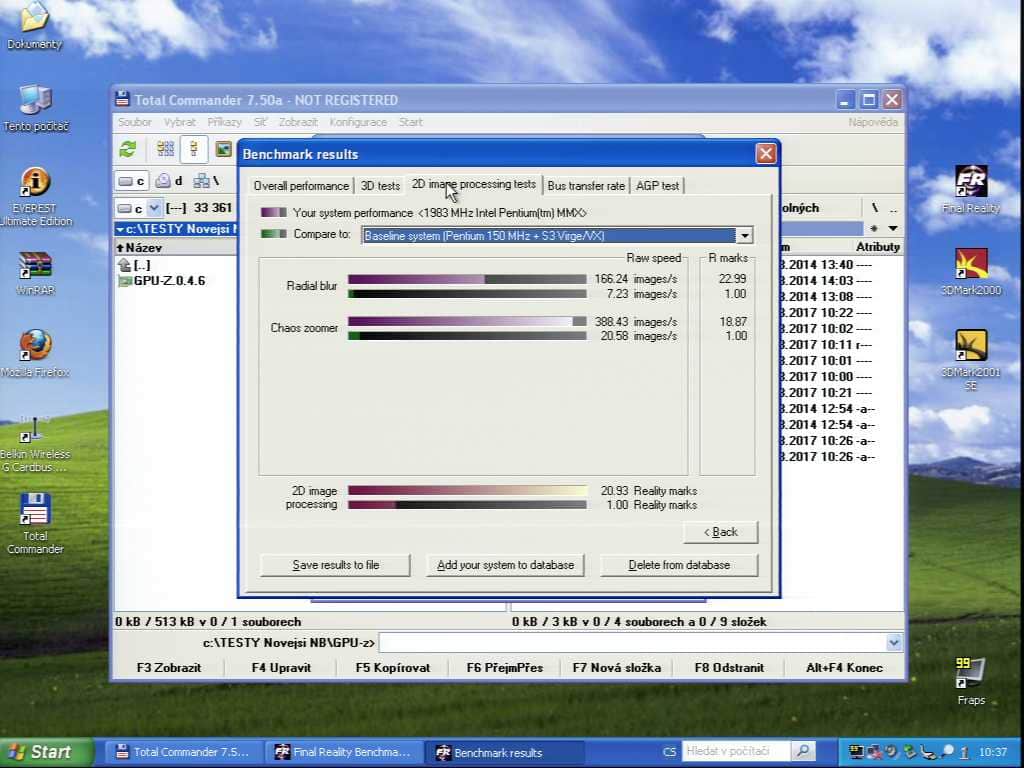Open the Konfigurace menu
Viewport: 1024px width, 768px height.
point(358,122)
